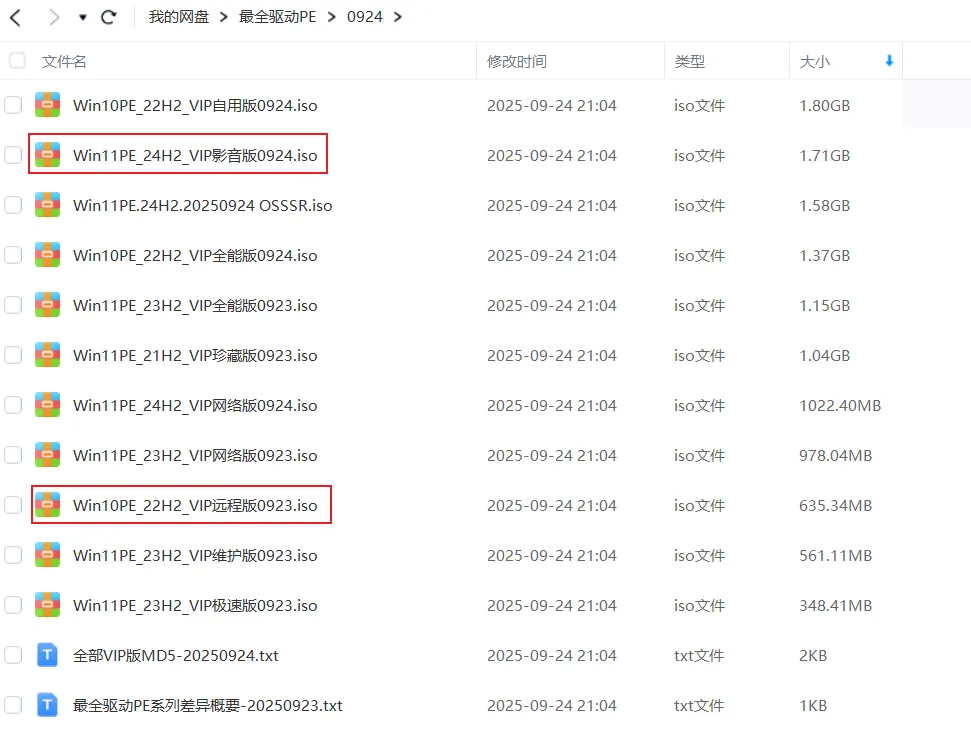Click archive icon of Win10PE_22H2_VIP远程版0923.iso
Image resolution: width=971 pixels, height=748 pixels.
click(x=47, y=505)
